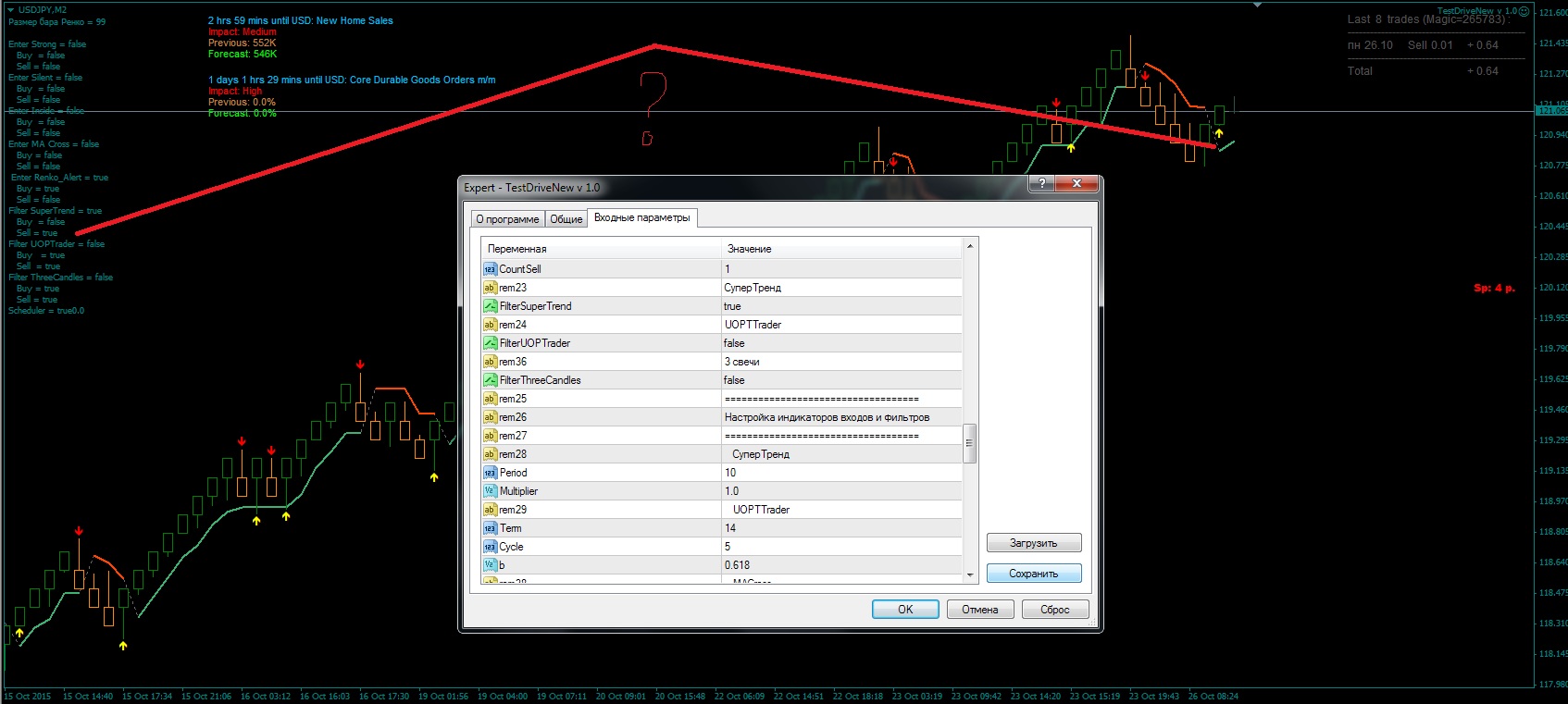
Task: Click the Core Durable Goods Orders news line
Action: 352,80
